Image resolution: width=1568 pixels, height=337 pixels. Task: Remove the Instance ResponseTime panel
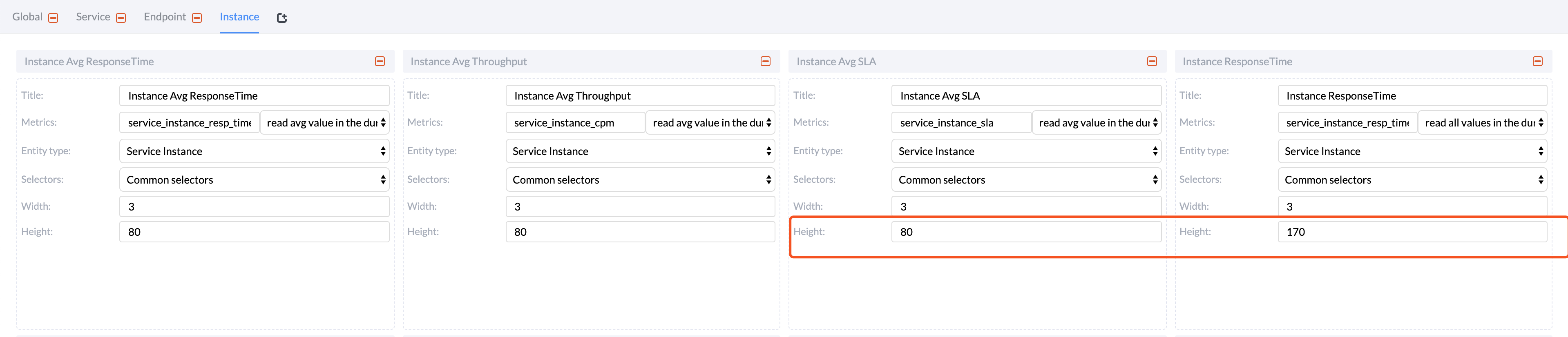point(1538,62)
